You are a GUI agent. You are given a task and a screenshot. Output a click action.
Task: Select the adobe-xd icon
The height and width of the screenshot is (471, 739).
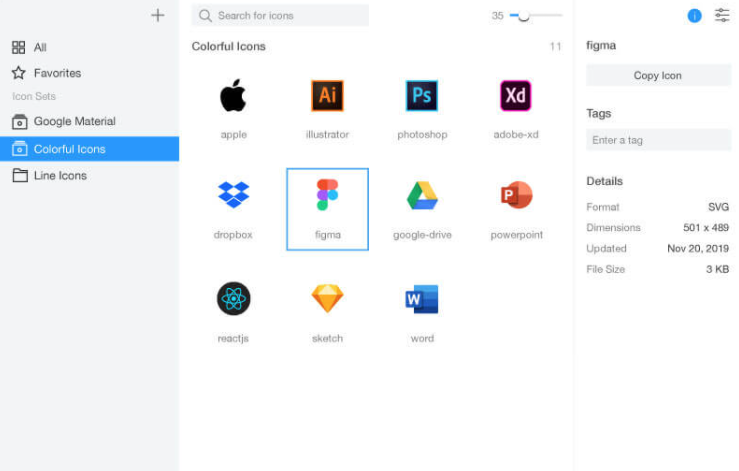click(x=516, y=96)
